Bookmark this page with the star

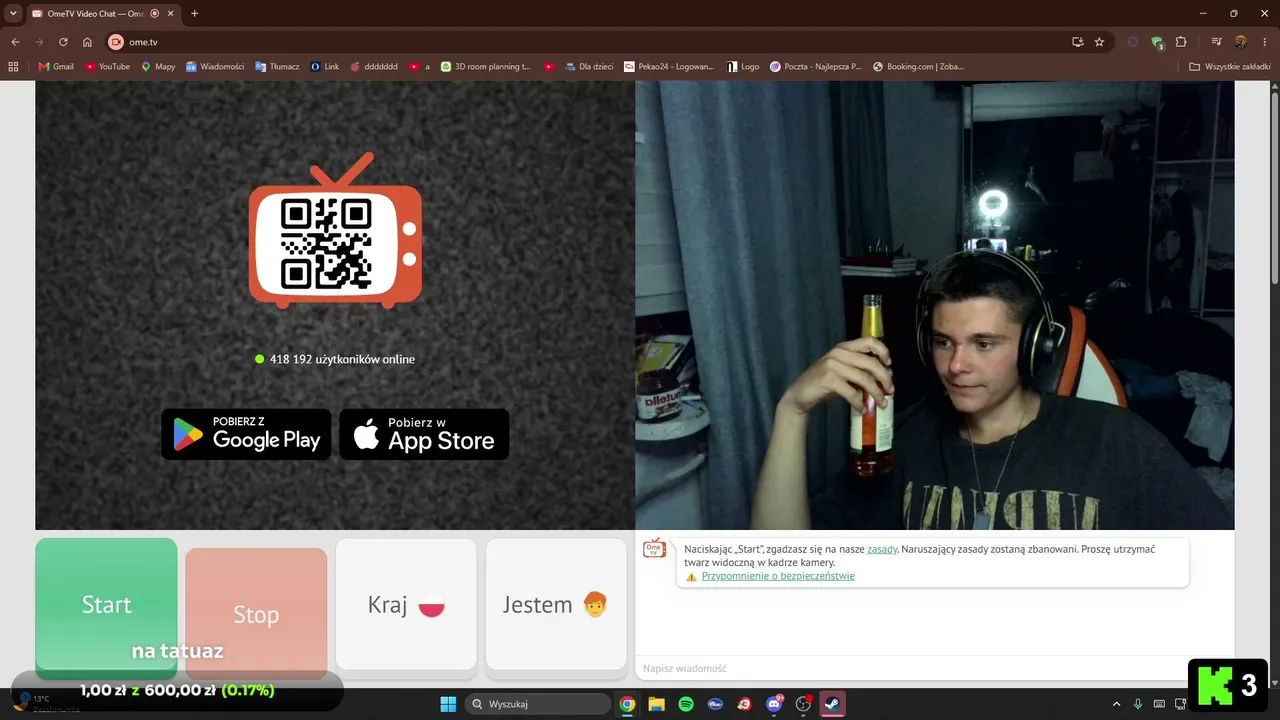click(1099, 42)
